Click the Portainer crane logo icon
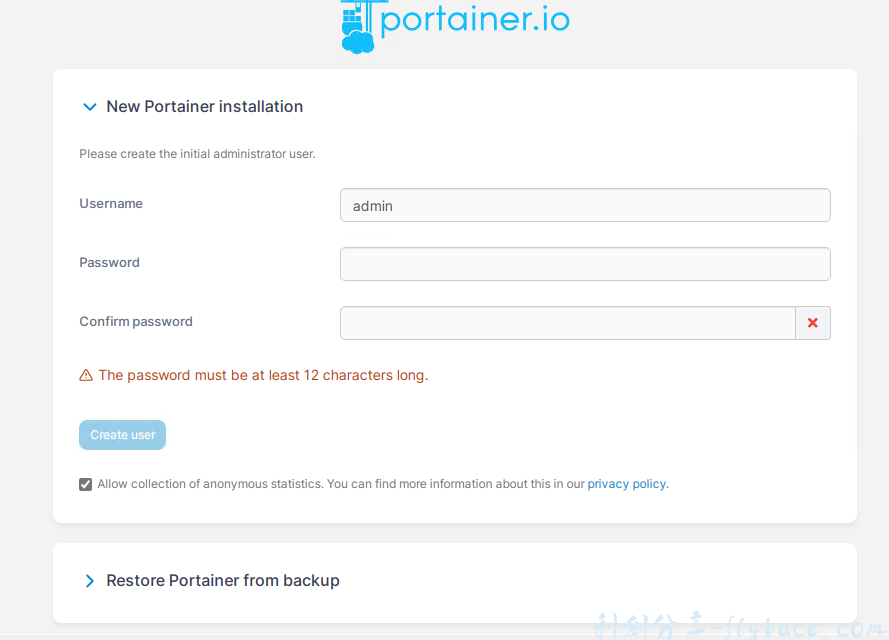889x640 pixels. [357, 26]
